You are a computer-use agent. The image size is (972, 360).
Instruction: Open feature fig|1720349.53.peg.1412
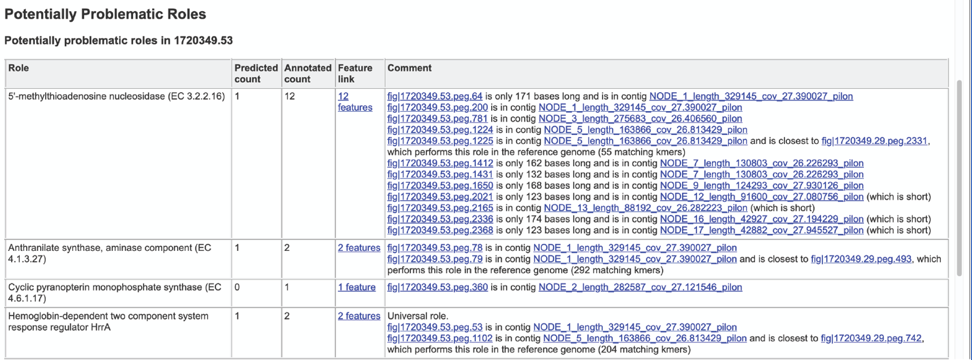pyautogui.click(x=440, y=164)
